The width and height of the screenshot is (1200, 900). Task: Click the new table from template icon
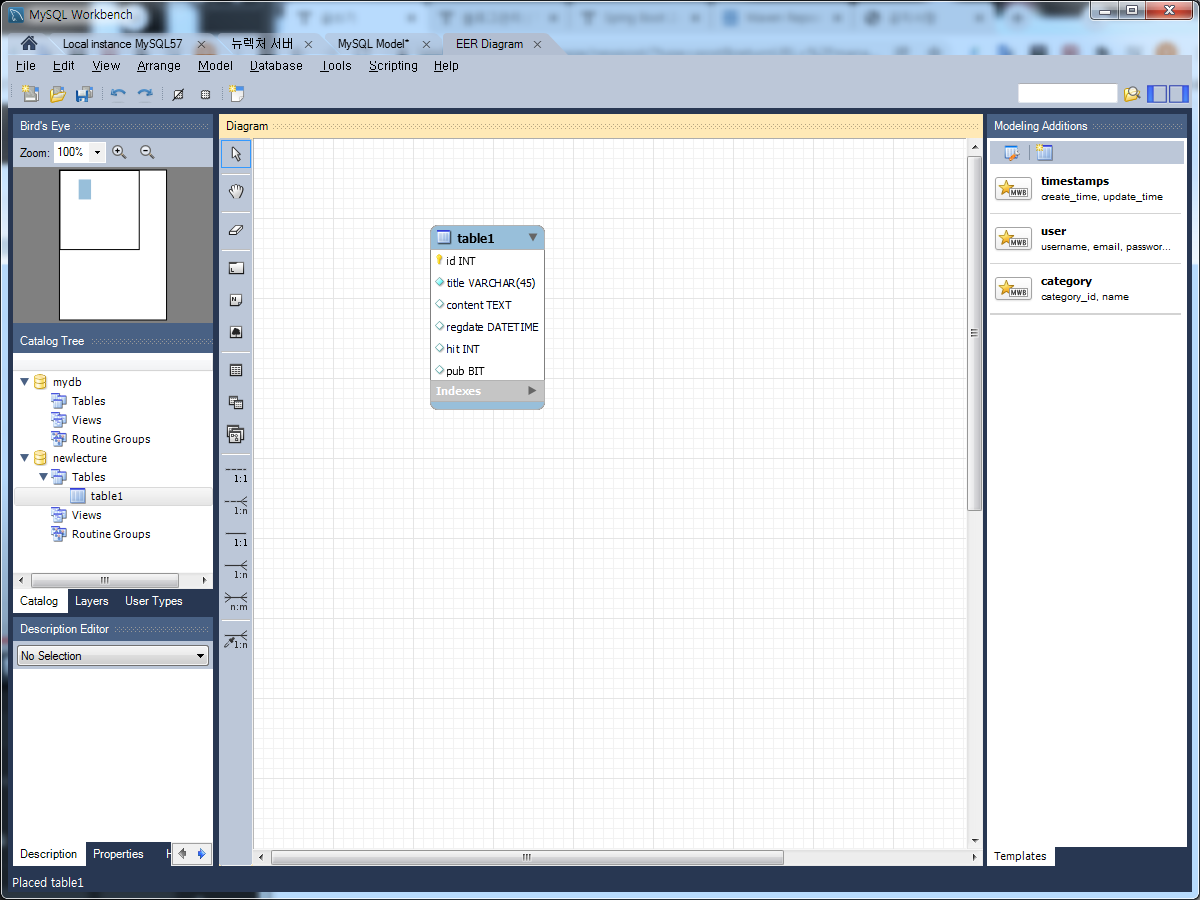click(1044, 153)
